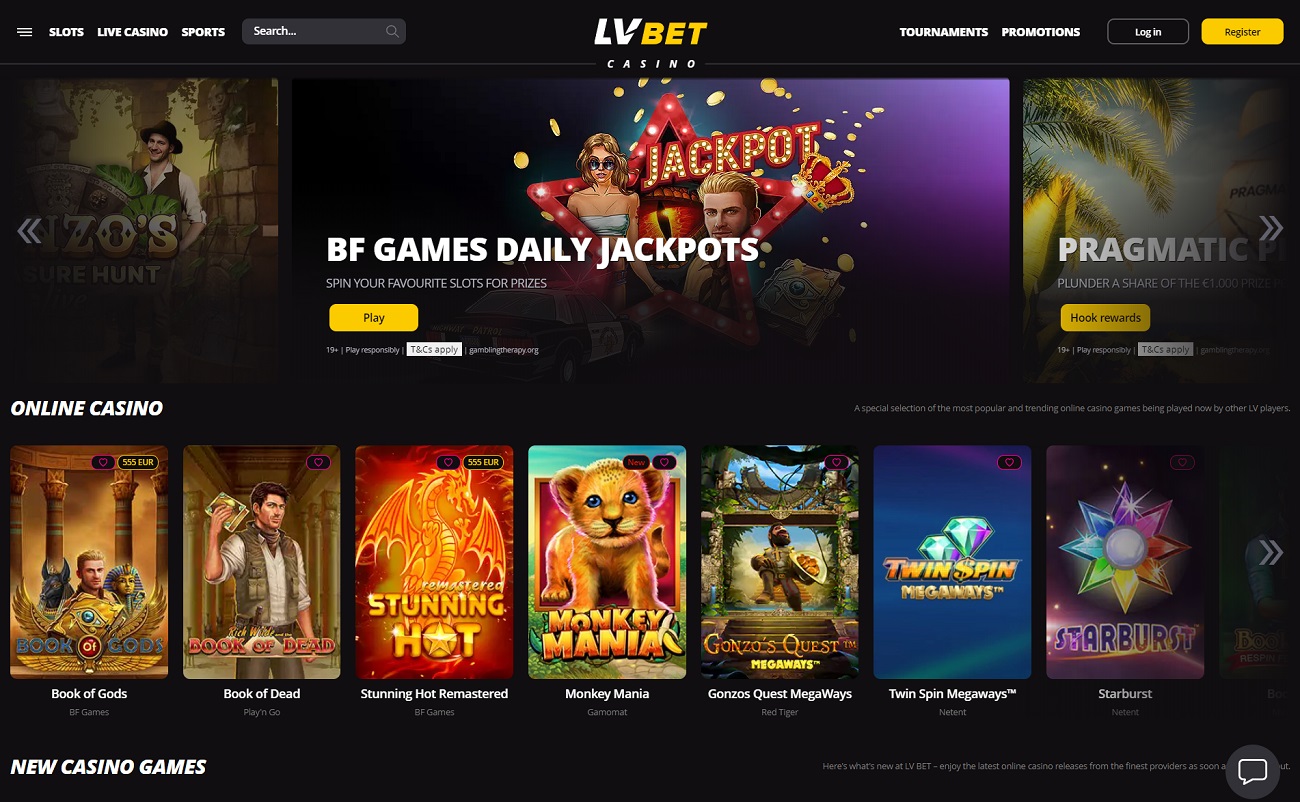Click heart icon on Stunning Hot Remastered

pyautogui.click(x=448, y=462)
